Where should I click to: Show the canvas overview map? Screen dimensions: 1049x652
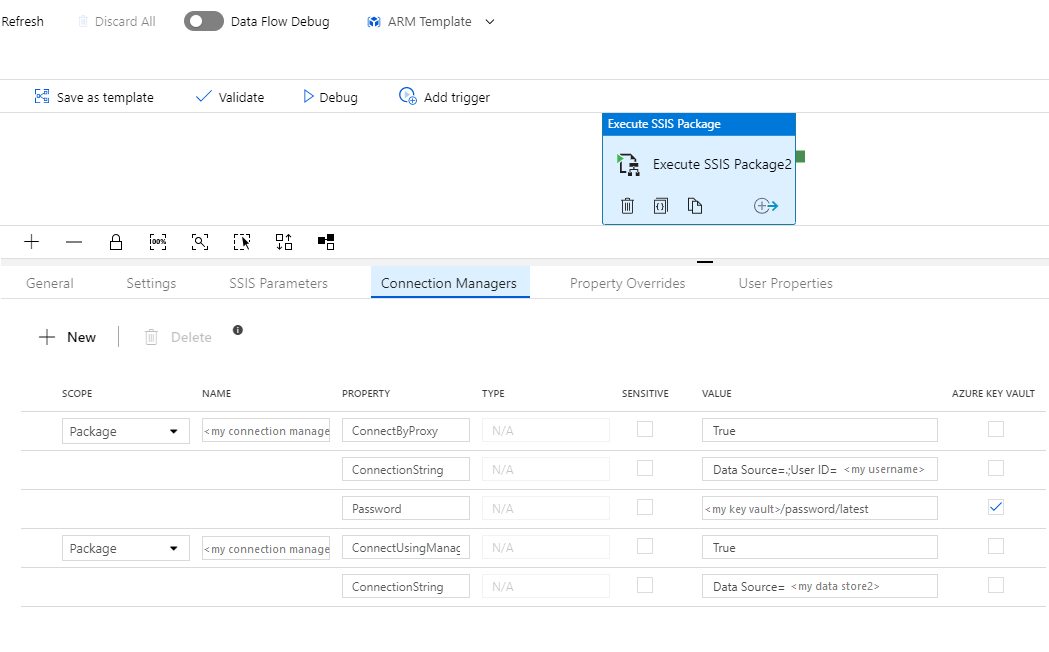point(326,241)
